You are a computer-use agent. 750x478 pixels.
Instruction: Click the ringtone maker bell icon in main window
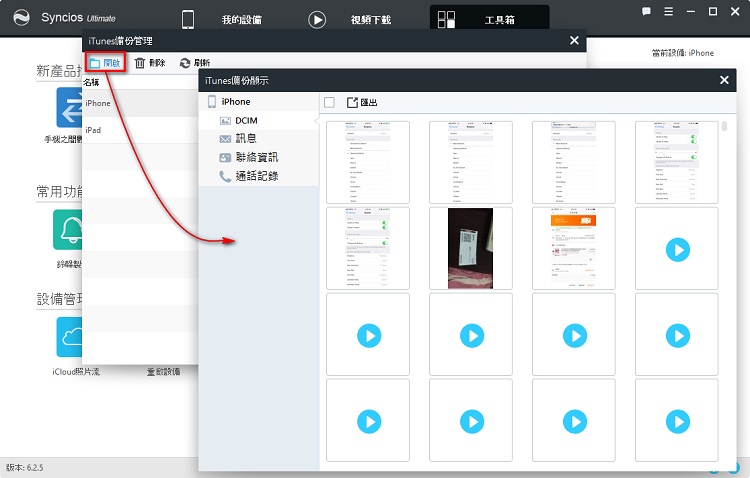coord(67,230)
